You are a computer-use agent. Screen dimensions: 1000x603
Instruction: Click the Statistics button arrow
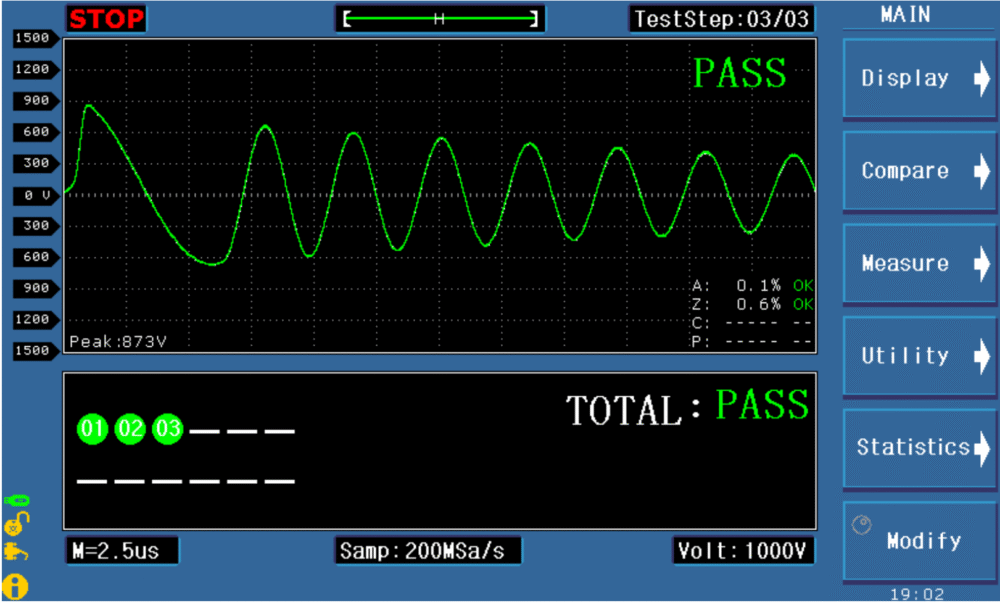point(982,447)
